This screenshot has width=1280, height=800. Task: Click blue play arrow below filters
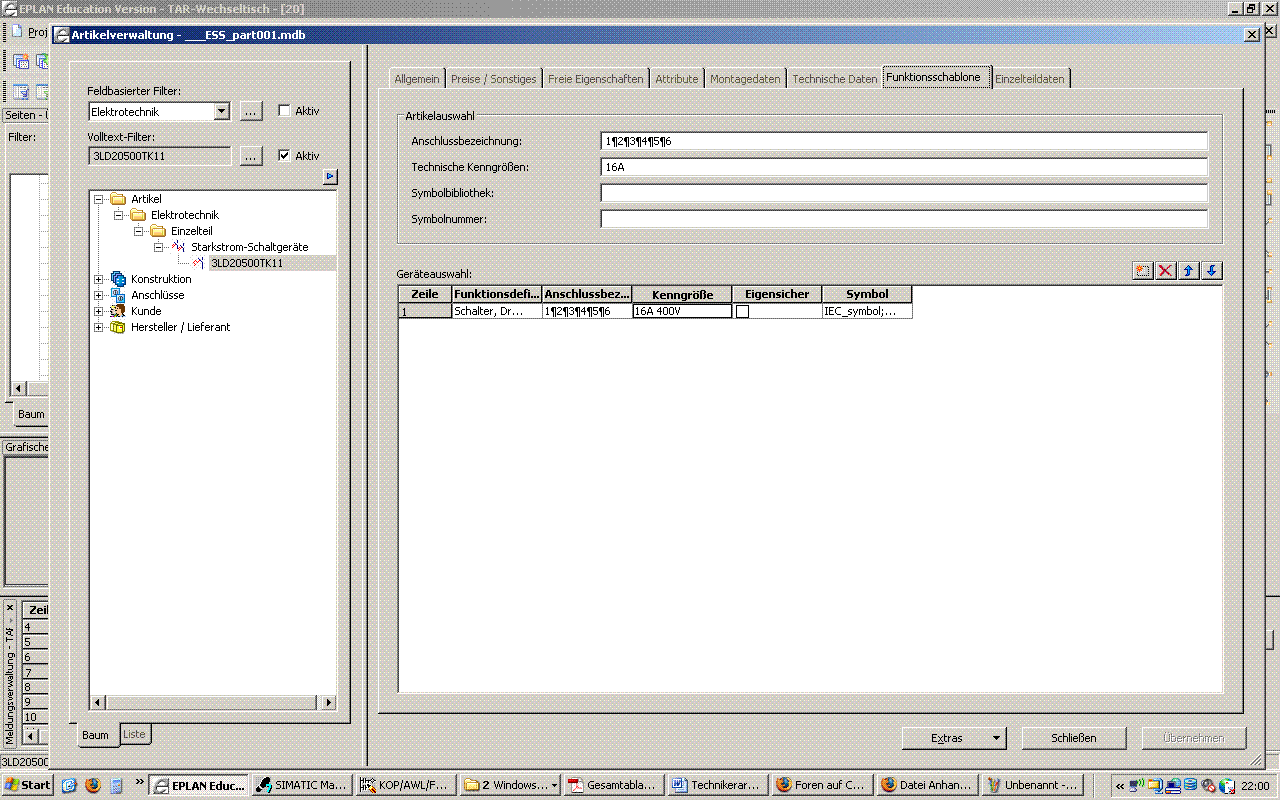(x=330, y=177)
